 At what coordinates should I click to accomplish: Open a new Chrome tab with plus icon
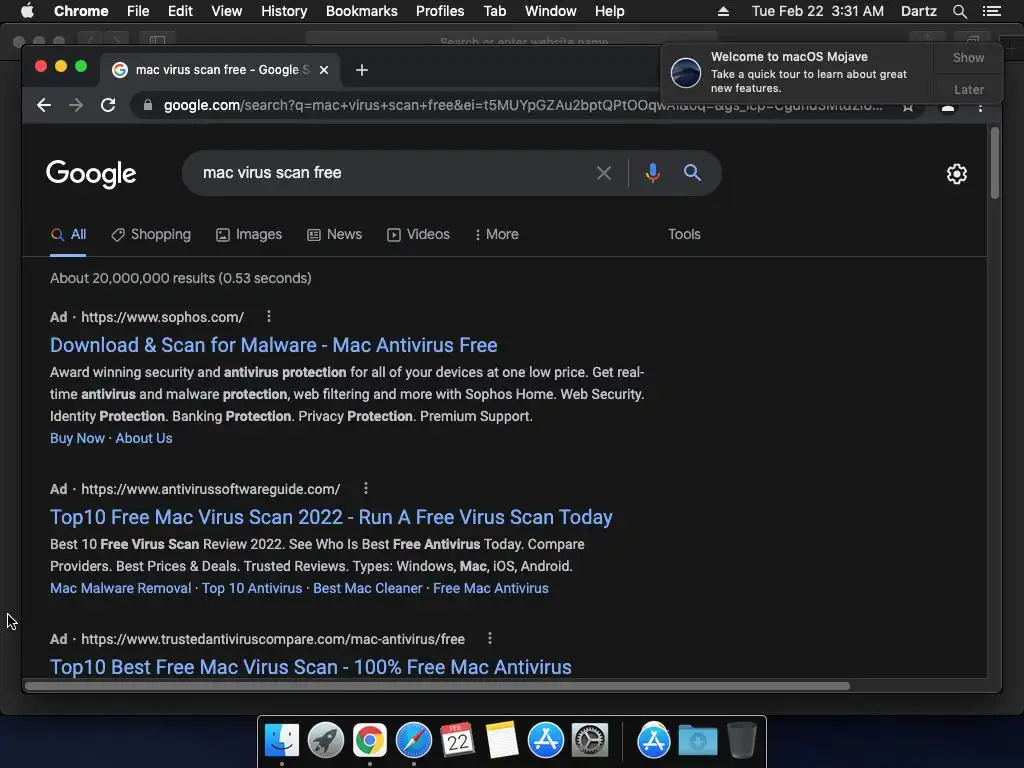pyautogui.click(x=362, y=70)
